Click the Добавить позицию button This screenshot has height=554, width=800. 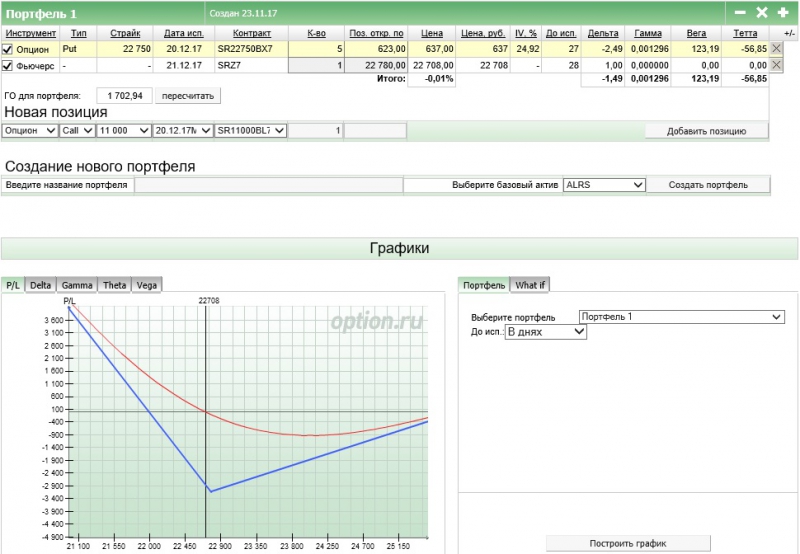click(x=707, y=131)
